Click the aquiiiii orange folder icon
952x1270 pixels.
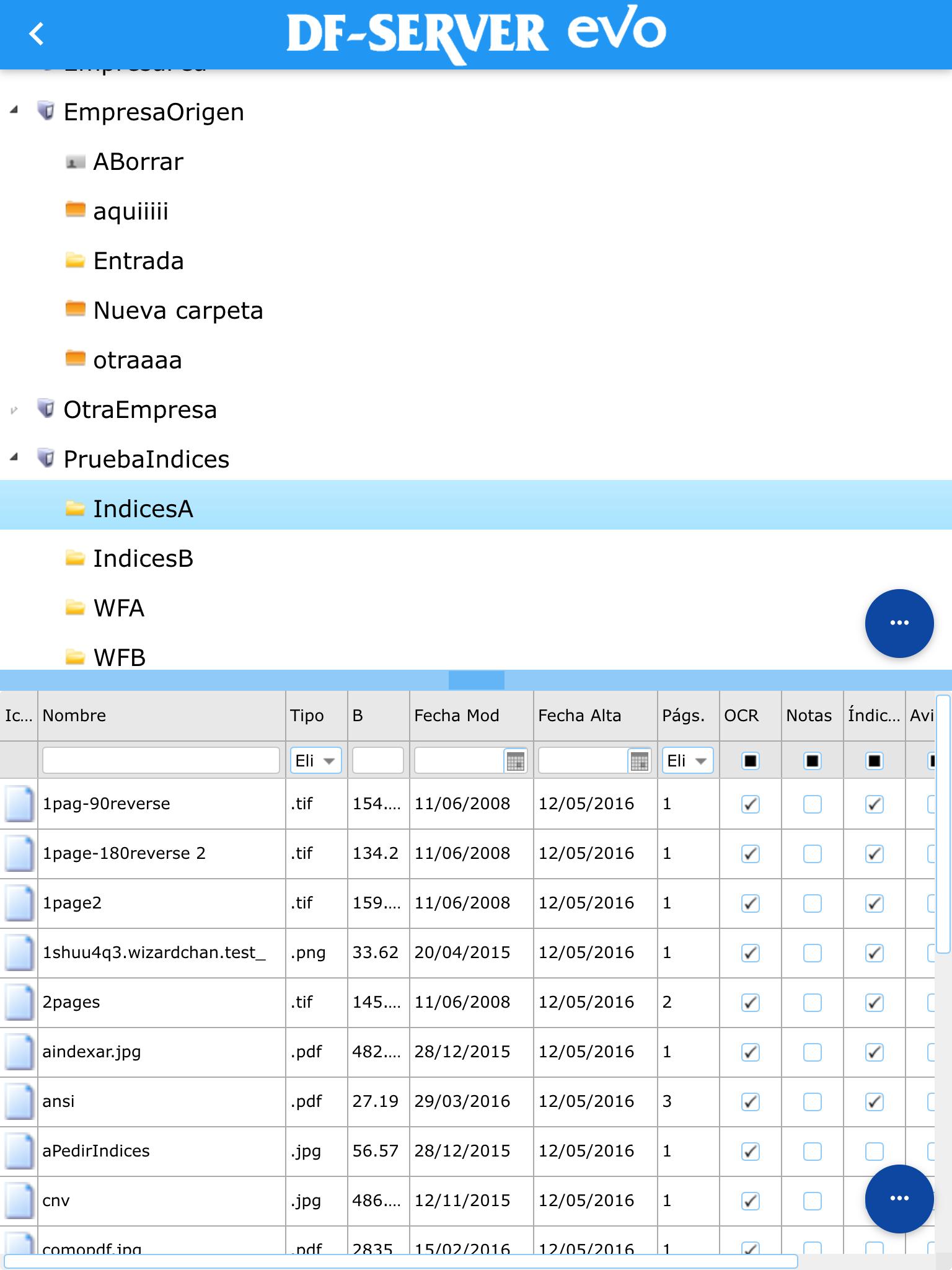pyautogui.click(x=75, y=210)
